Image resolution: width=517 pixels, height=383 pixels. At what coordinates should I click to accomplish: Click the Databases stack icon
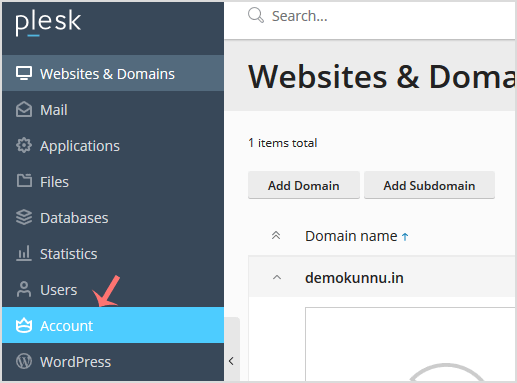coord(24,217)
